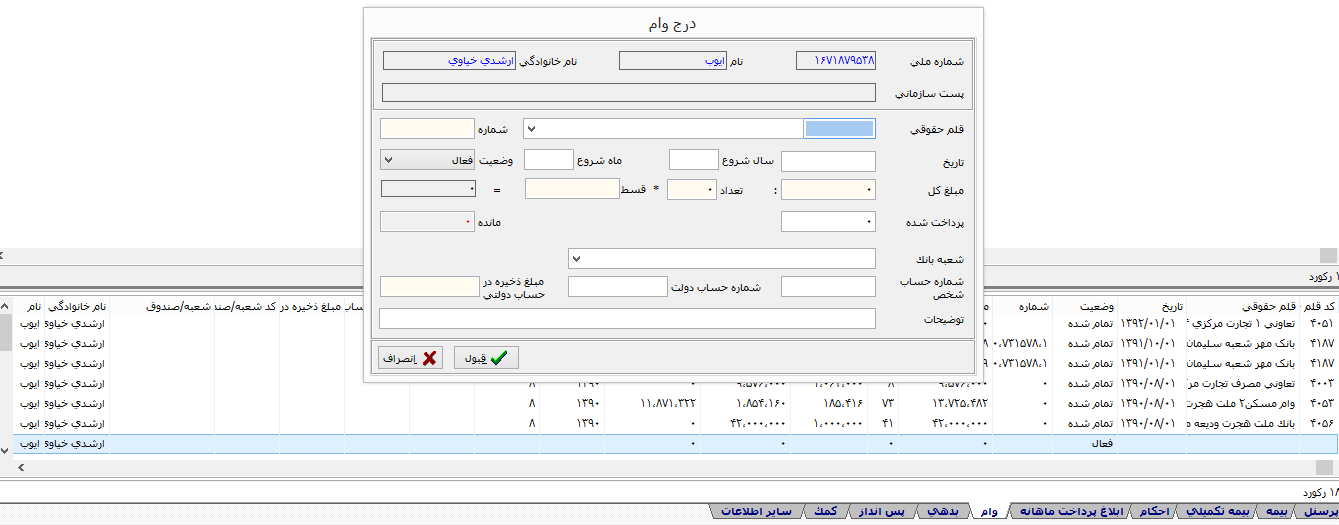Open the پس انداز tab
This screenshot has width=1339, height=525.
point(884,512)
